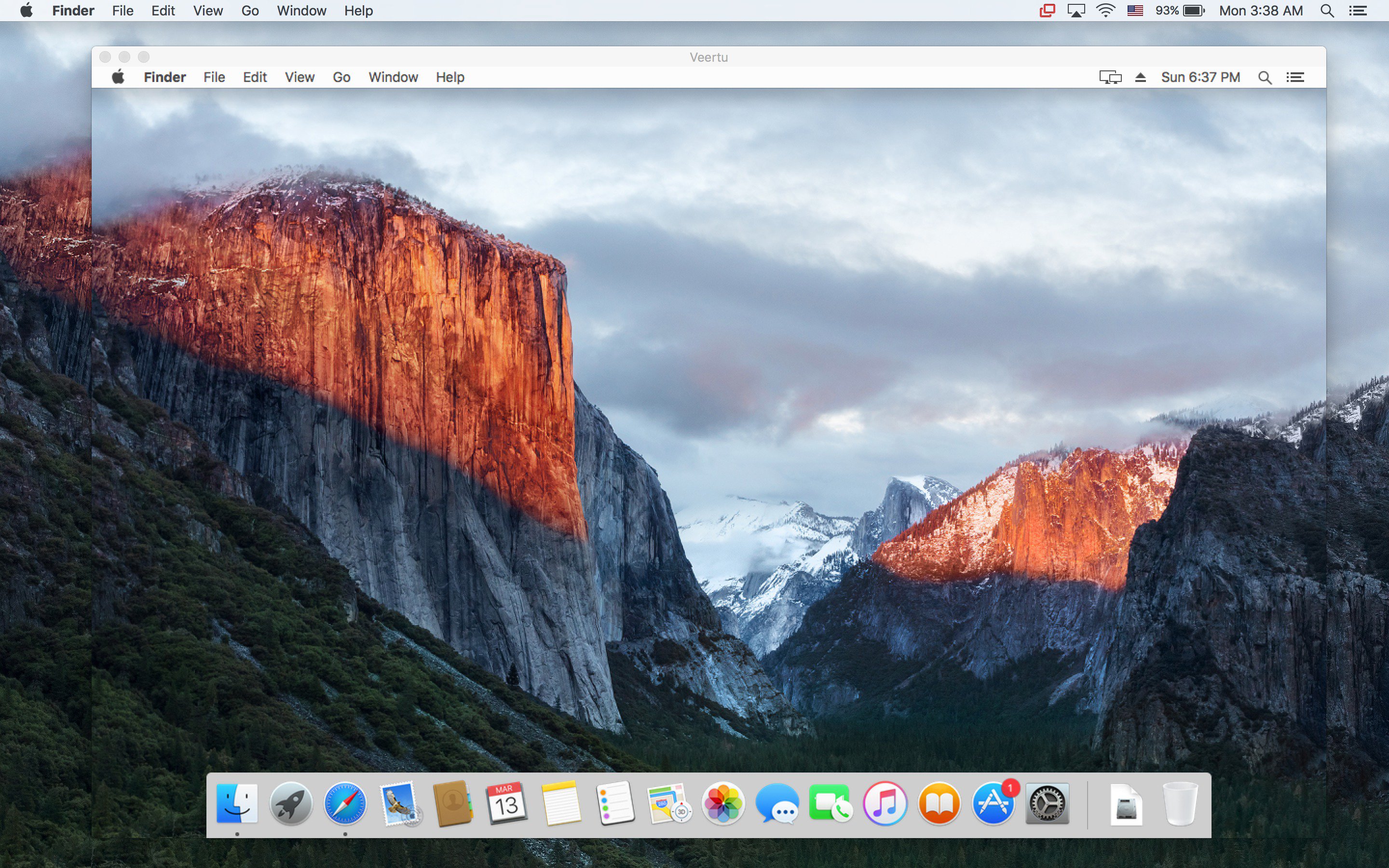Open Spotlight search in guest menu bar
This screenshot has height=868, width=1389.
point(1265,78)
